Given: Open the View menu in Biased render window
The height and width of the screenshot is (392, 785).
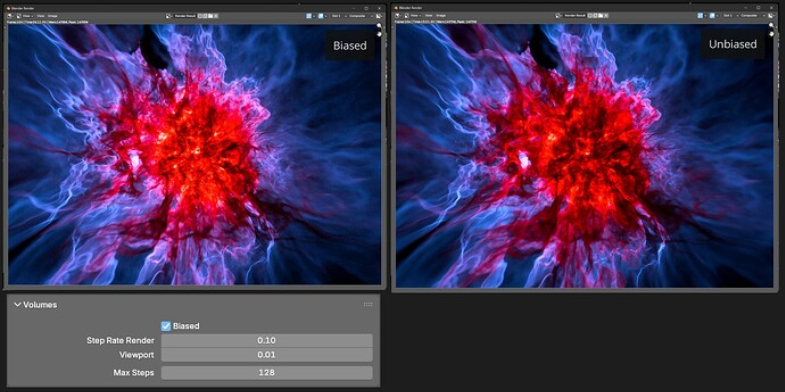Looking at the screenshot, I should [x=41, y=16].
